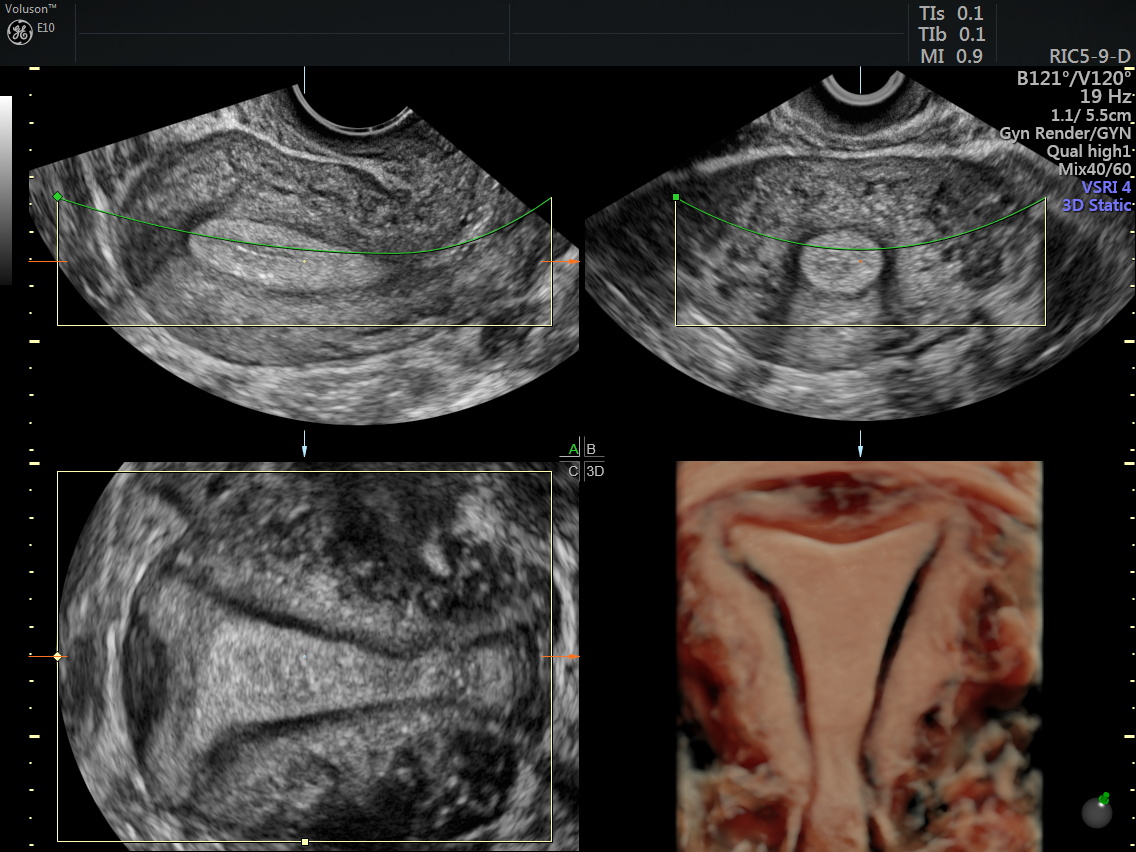1136x852 pixels.
Task: Select quadrant C in the plane selector
Action: coord(573,471)
